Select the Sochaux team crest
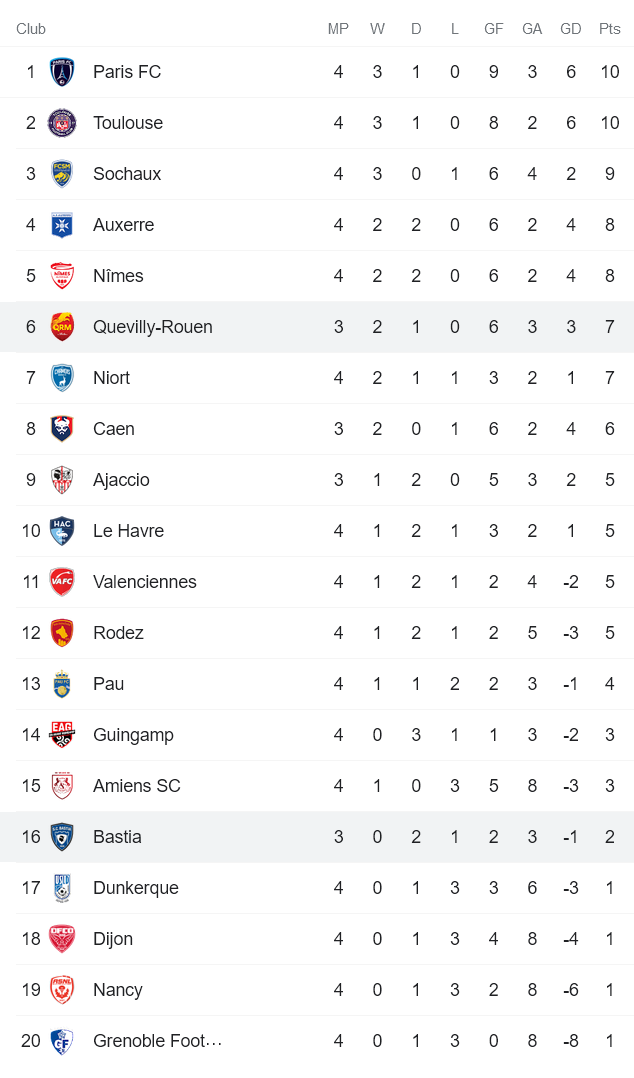 click(x=62, y=173)
